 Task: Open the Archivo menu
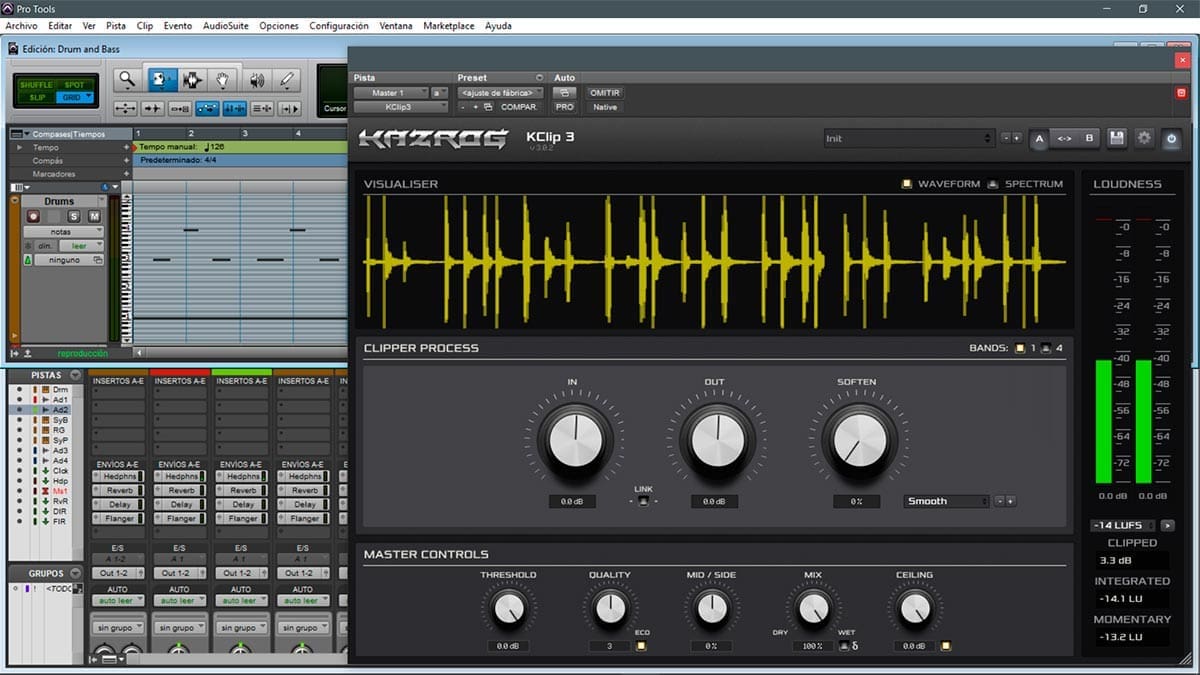pyautogui.click(x=21, y=25)
